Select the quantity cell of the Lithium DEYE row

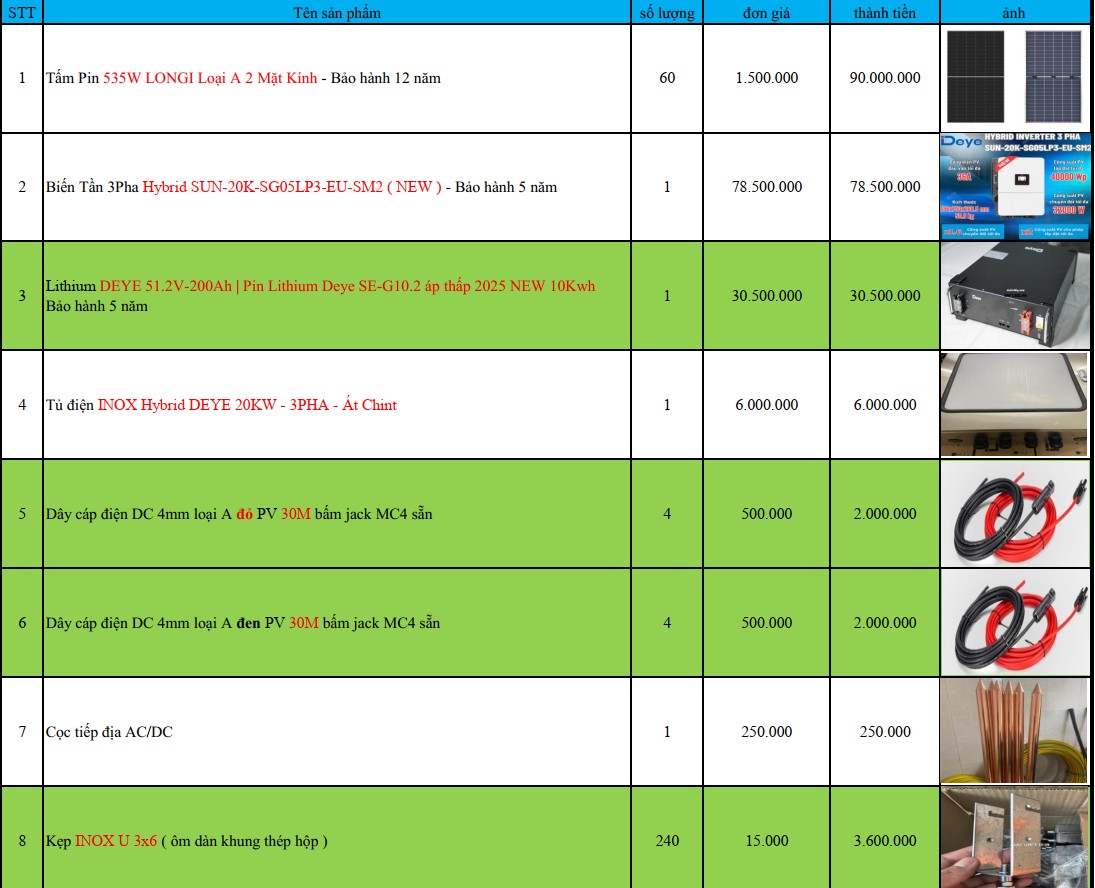(x=667, y=296)
